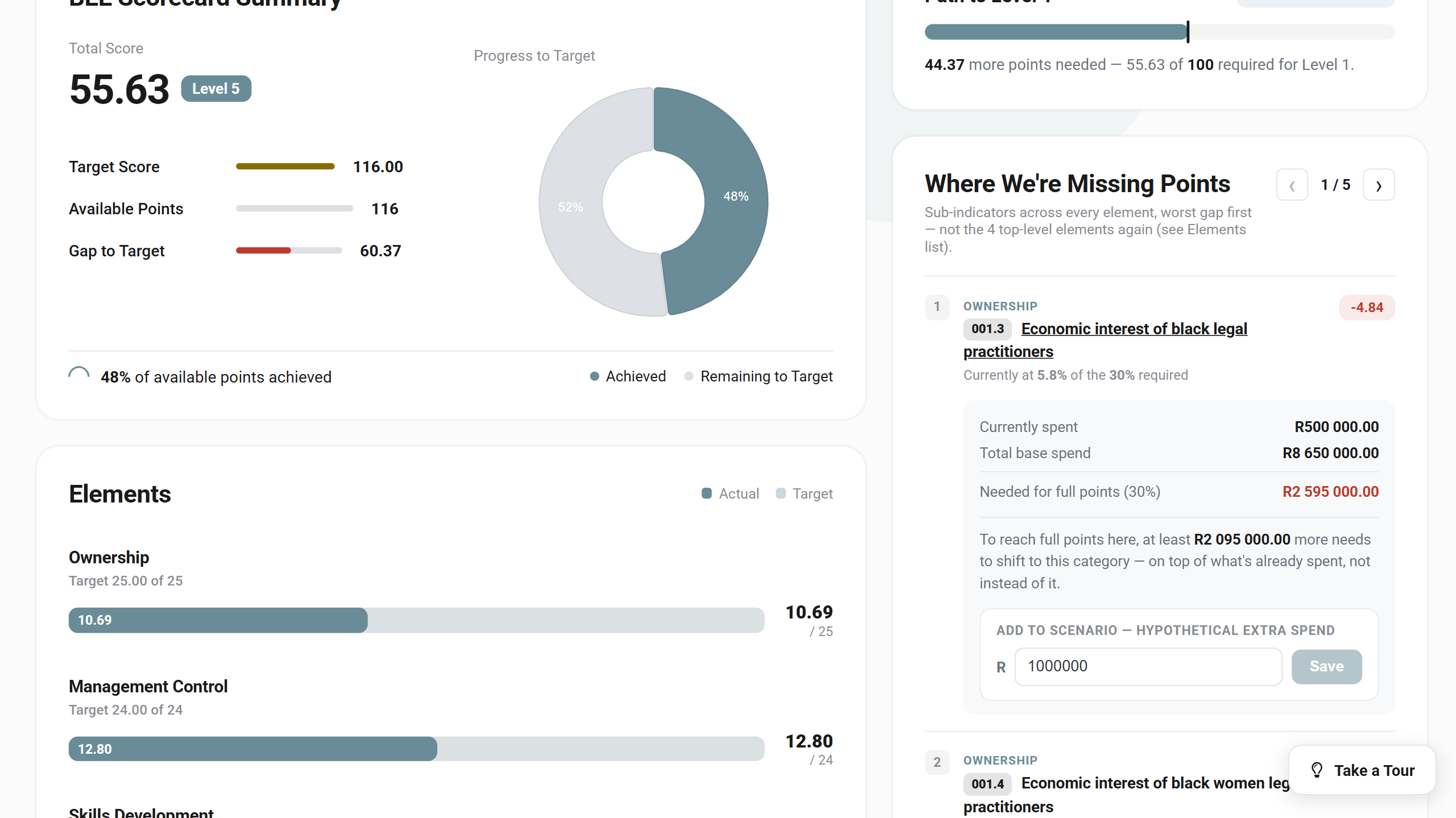Click the Ownership element title
This screenshot has height=818, width=1456.
[109, 558]
